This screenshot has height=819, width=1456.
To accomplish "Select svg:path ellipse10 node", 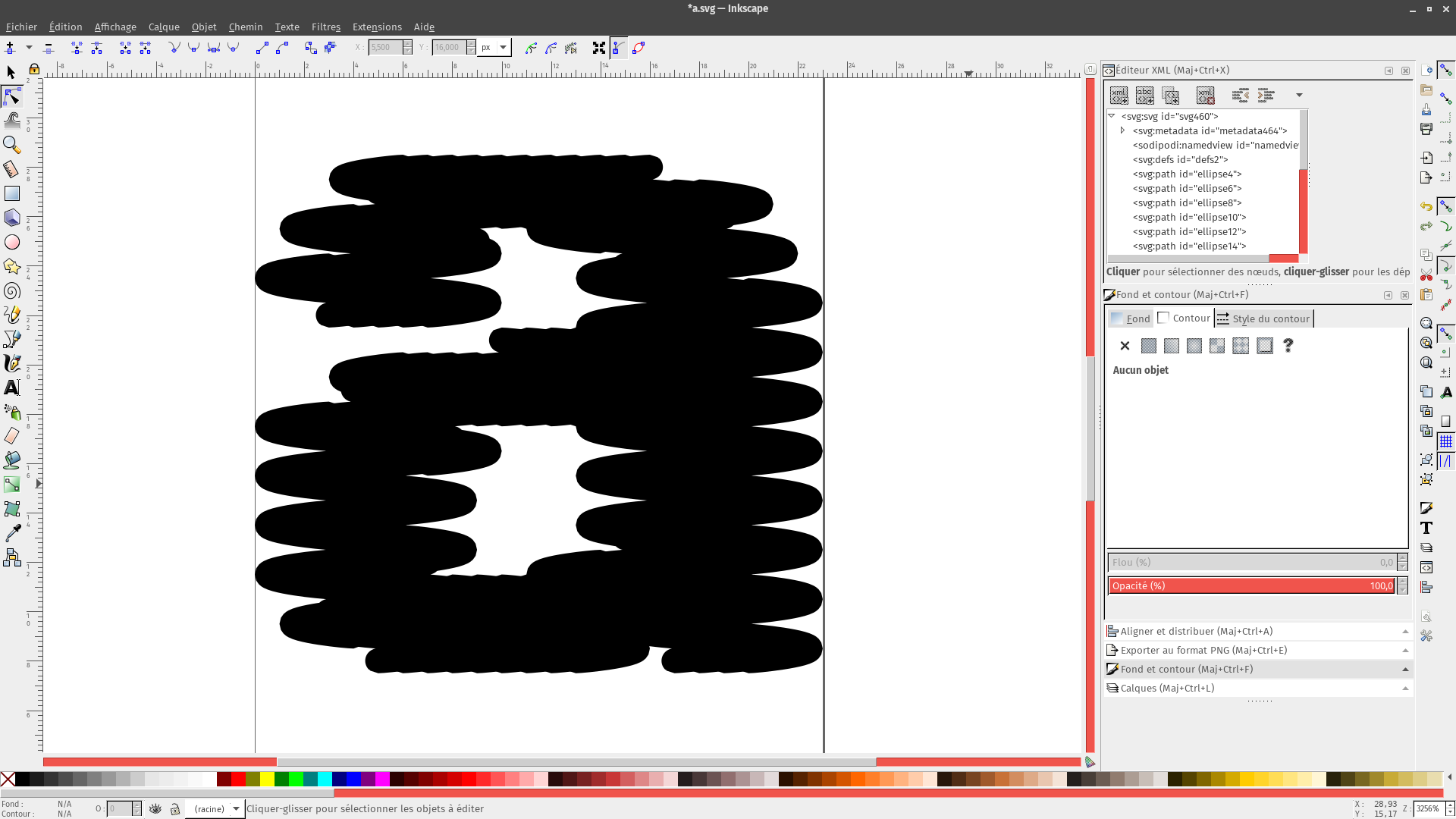I will tap(1189, 217).
